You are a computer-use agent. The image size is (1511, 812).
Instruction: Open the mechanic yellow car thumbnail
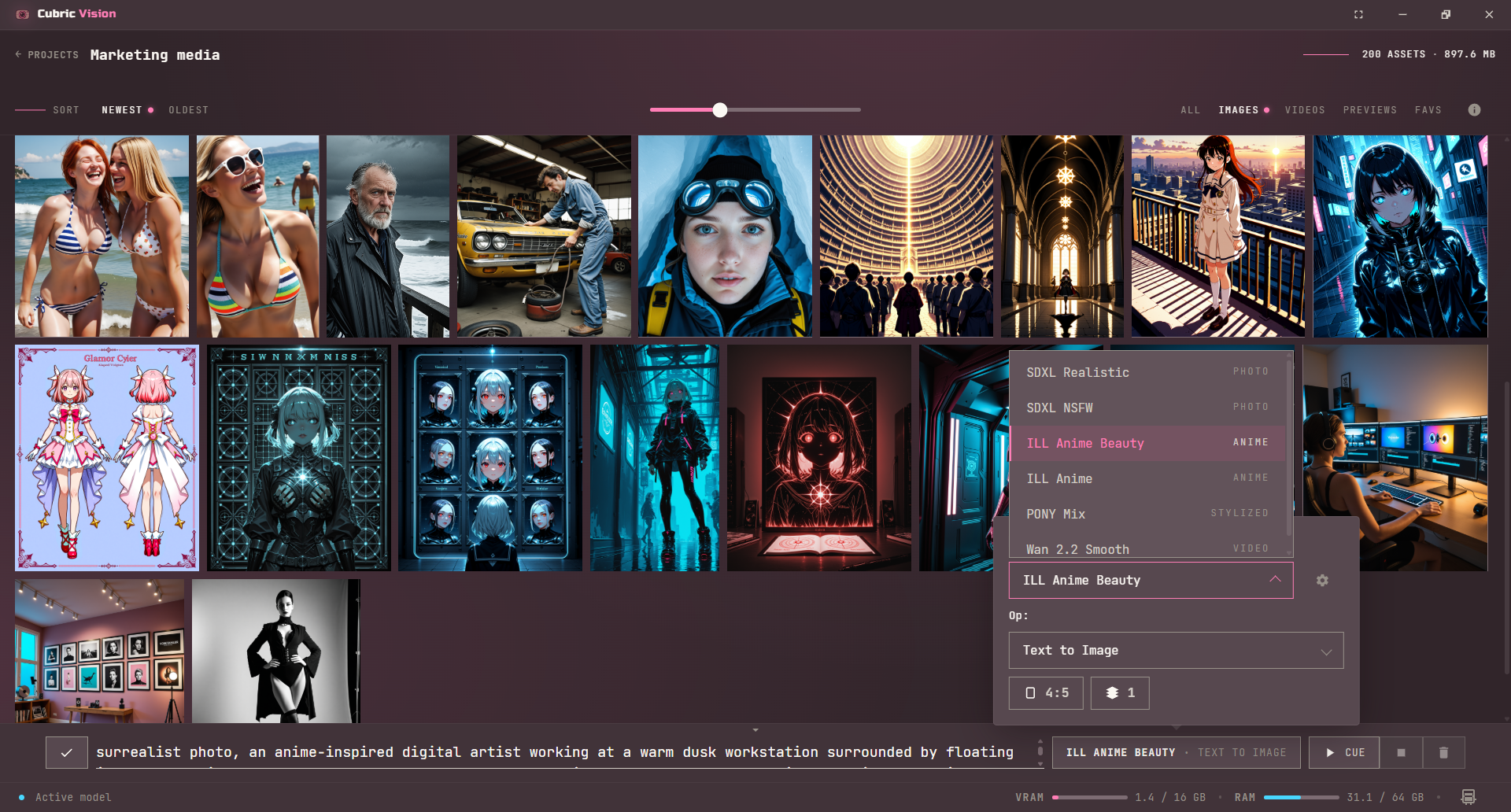click(x=544, y=236)
